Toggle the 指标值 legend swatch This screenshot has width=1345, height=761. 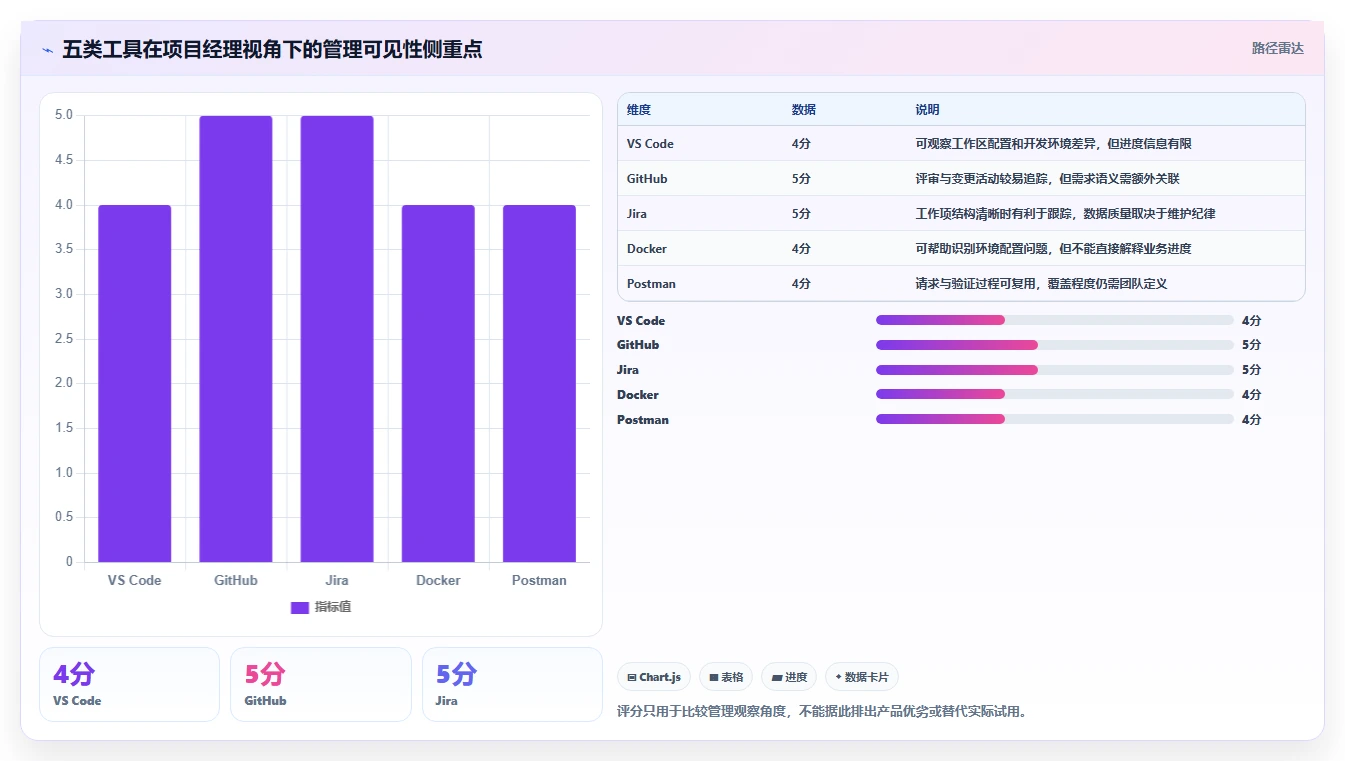(300, 608)
